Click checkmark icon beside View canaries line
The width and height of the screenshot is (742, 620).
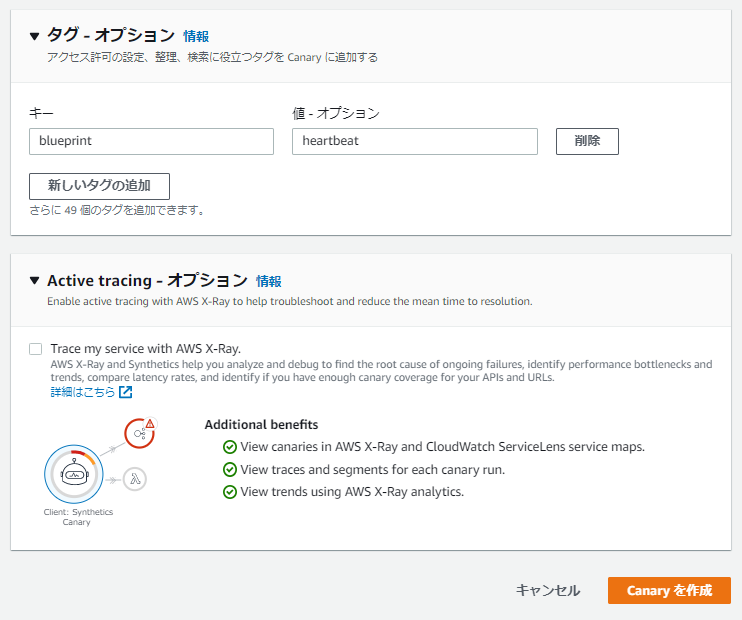230,447
